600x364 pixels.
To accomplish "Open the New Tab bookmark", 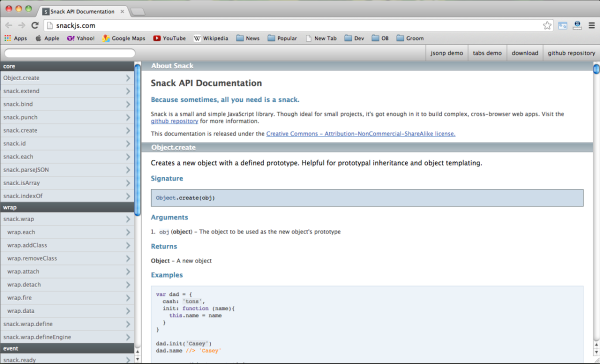I will tap(321, 38).
